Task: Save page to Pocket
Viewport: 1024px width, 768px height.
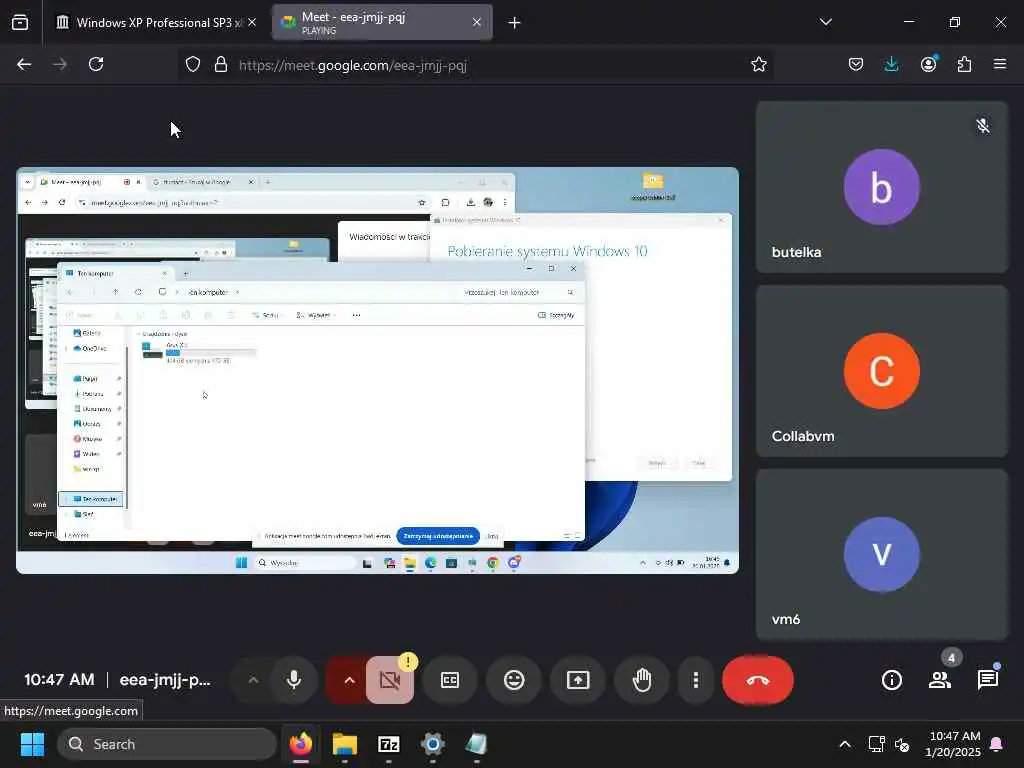Action: [x=856, y=64]
